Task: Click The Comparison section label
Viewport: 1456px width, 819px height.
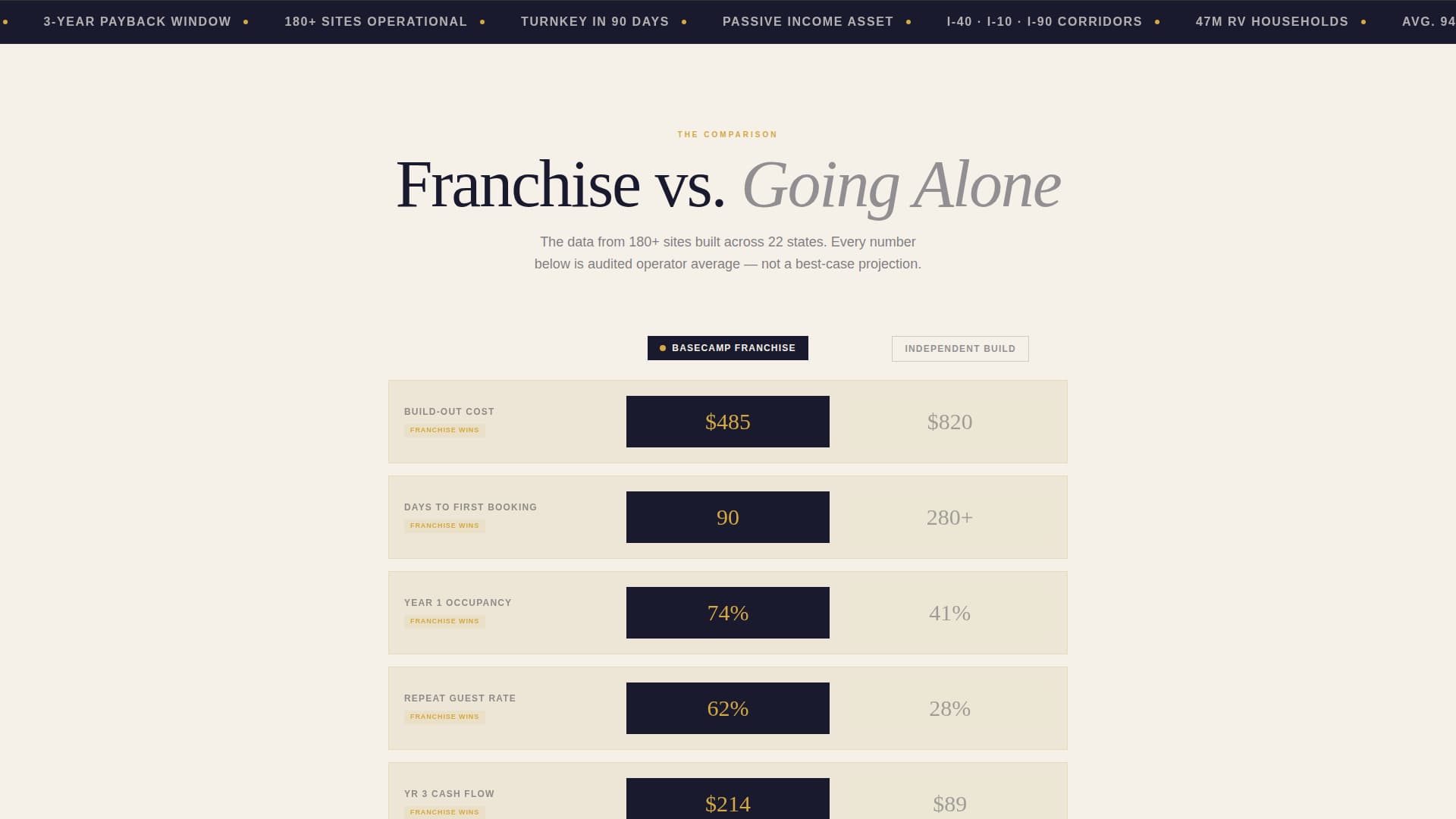Action: pos(727,134)
